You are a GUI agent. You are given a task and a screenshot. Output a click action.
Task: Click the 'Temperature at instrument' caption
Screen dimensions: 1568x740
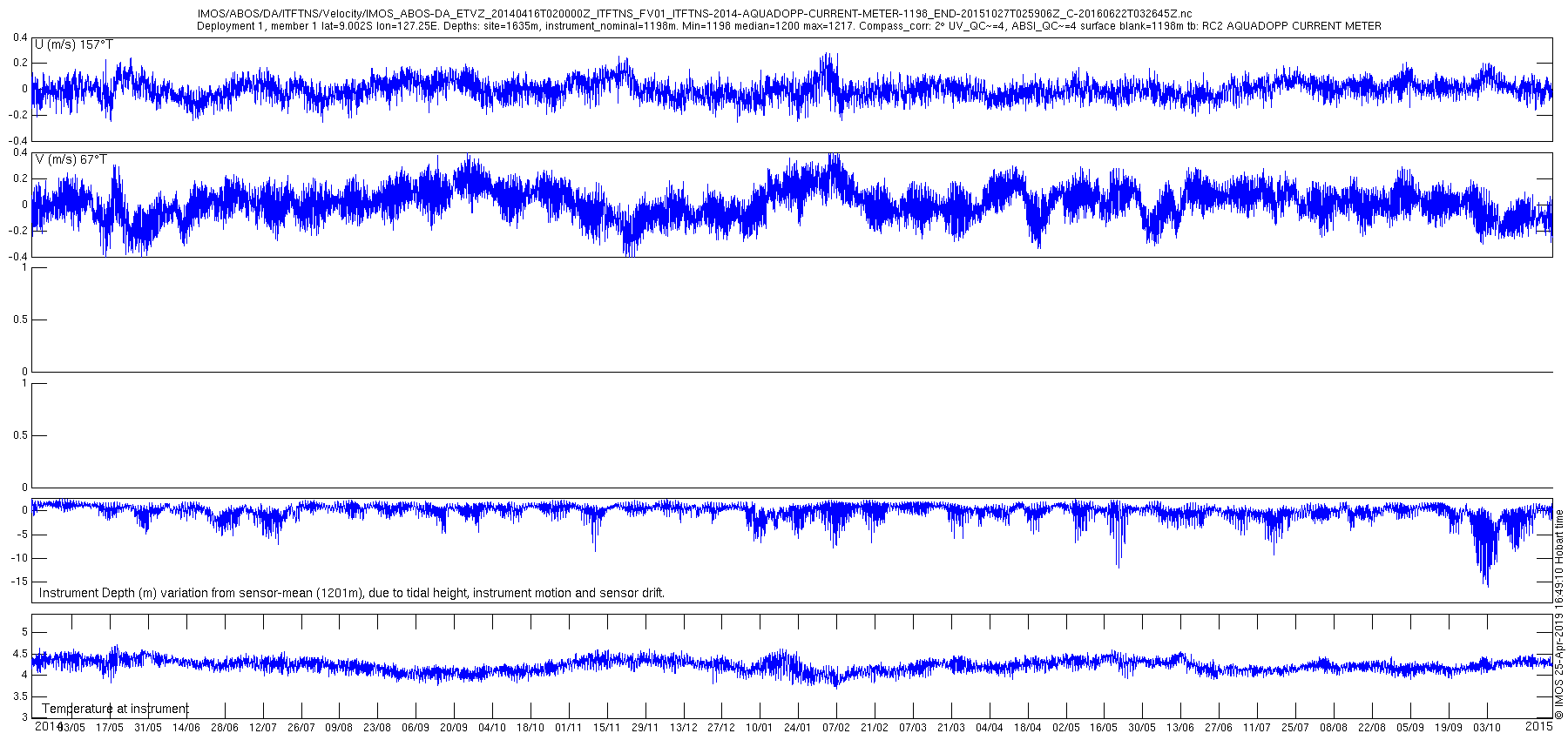point(115,709)
